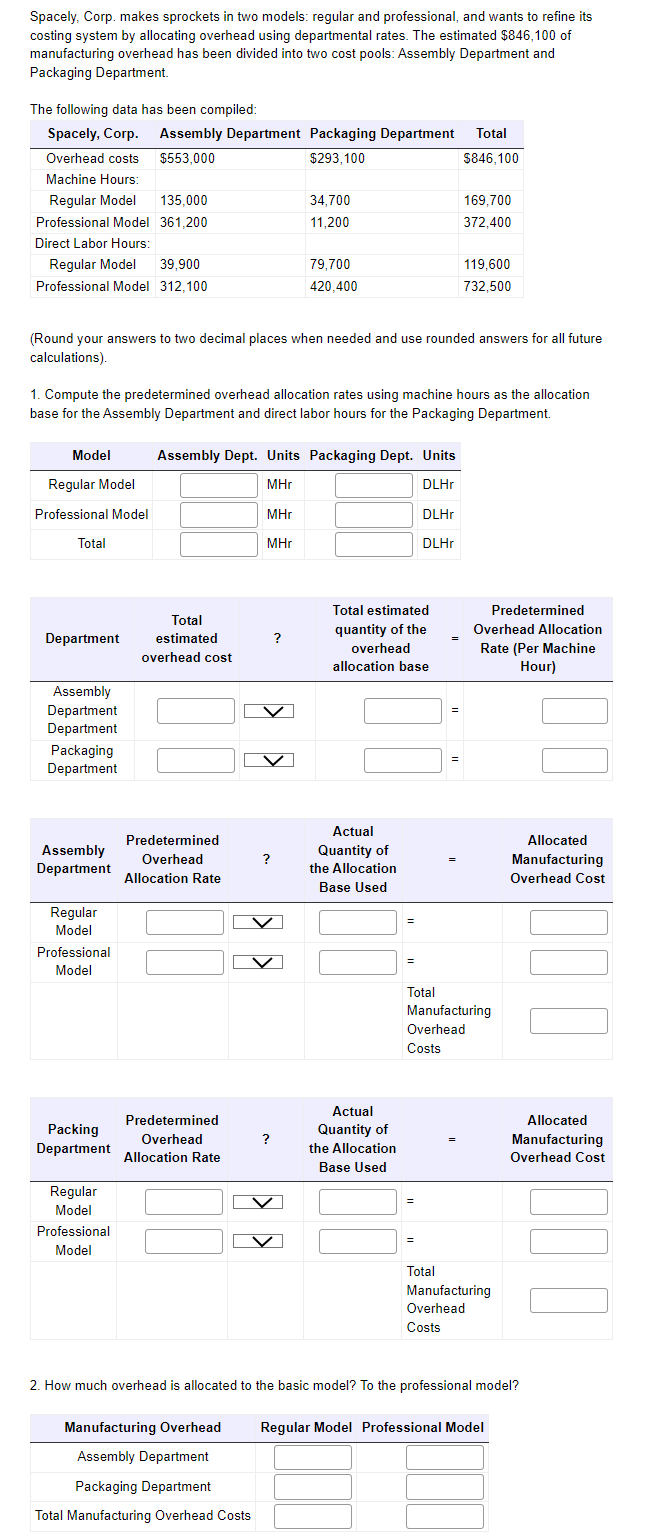Select the Total DLHr input box
Viewport: 649px width, 1536px height.
coord(373,543)
